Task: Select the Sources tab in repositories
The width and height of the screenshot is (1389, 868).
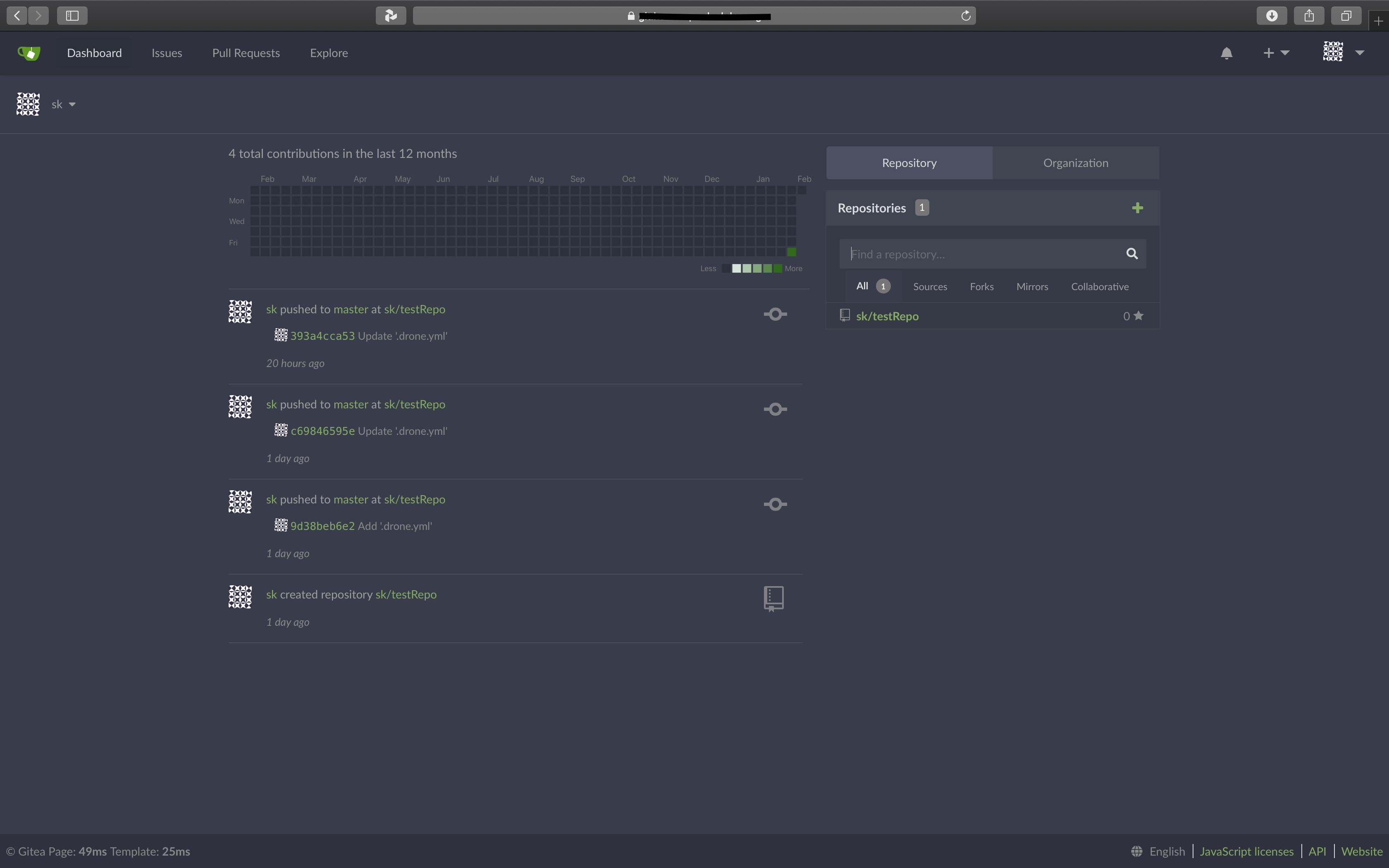Action: click(929, 286)
